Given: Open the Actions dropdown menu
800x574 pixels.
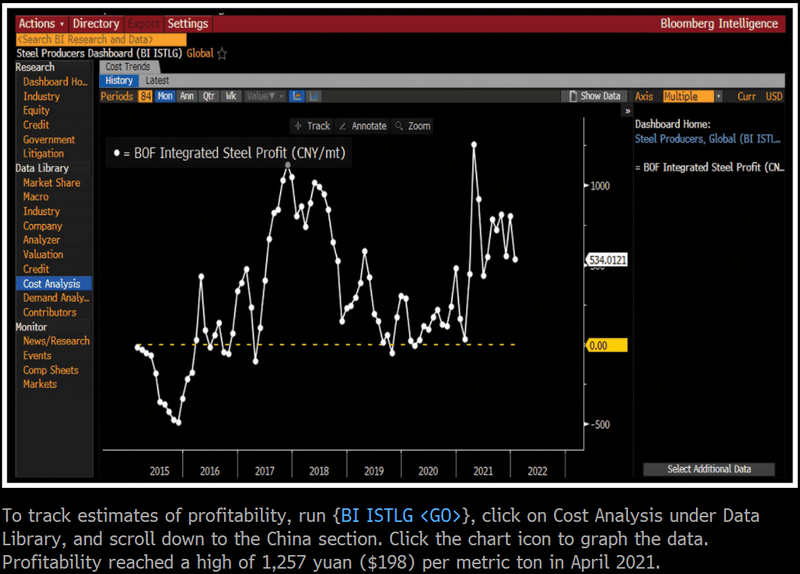Looking at the screenshot, I should (42, 23).
